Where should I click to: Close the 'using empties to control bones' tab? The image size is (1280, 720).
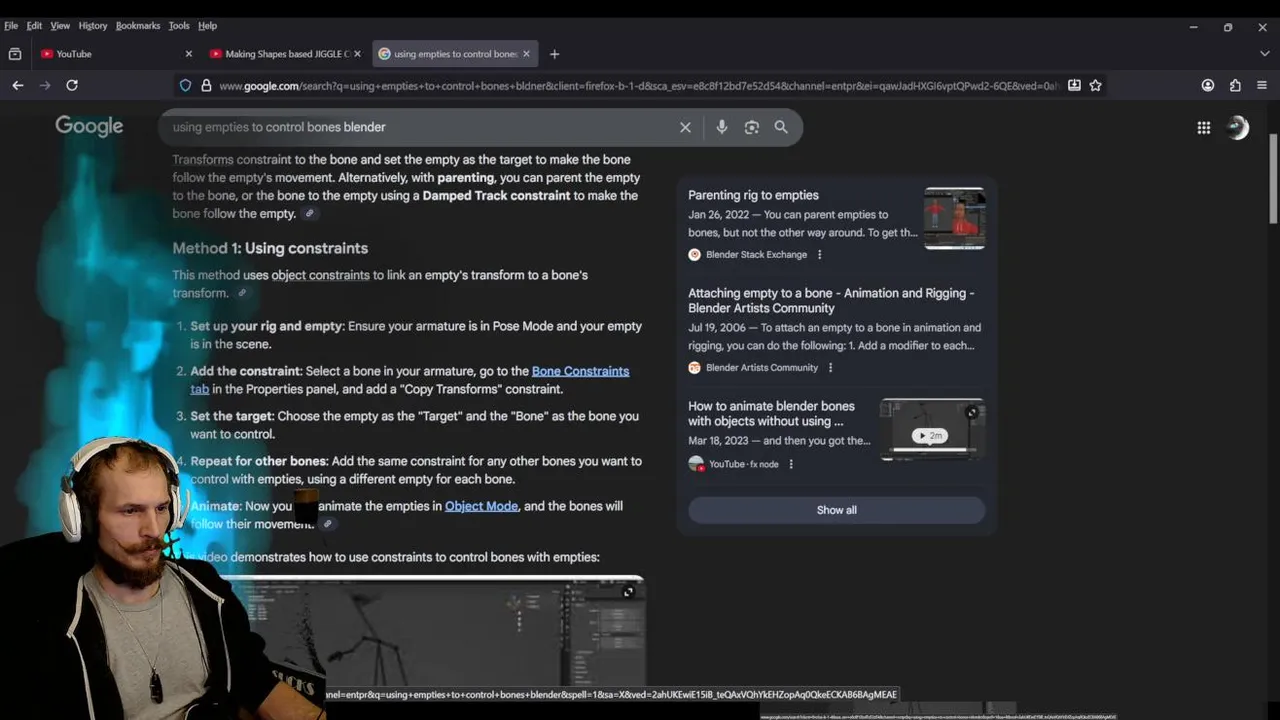click(526, 54)
